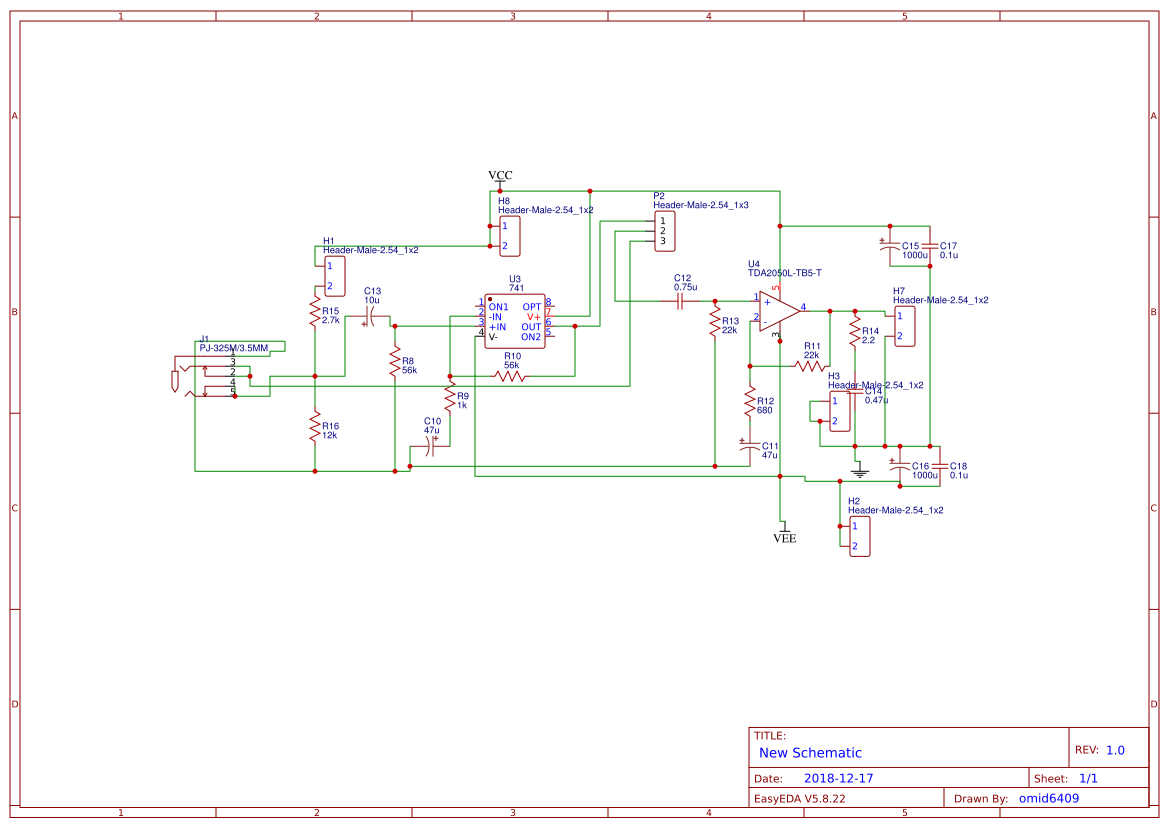Select the U3 741 op-amp symbol

(514, 321)
